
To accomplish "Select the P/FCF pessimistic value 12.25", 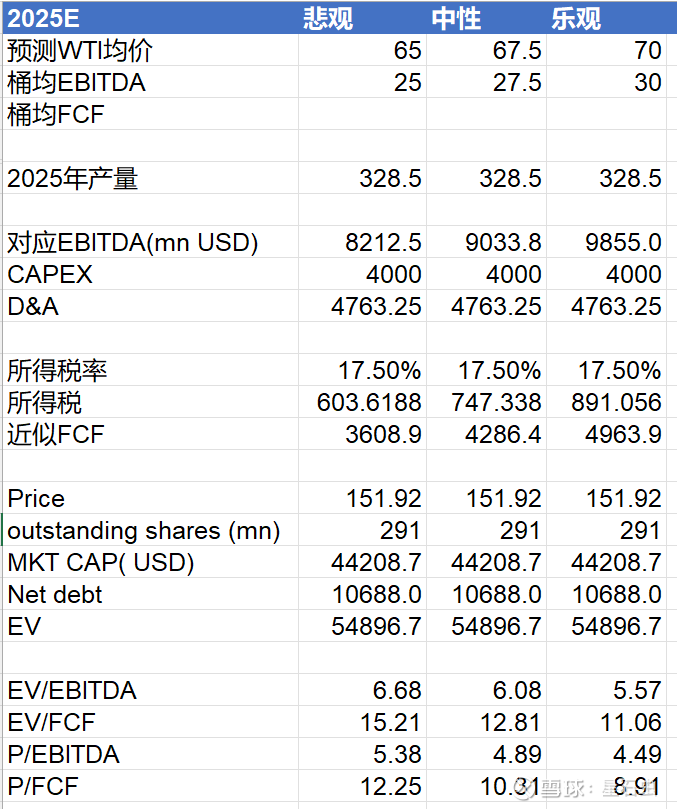I will [x=362, y=786].
